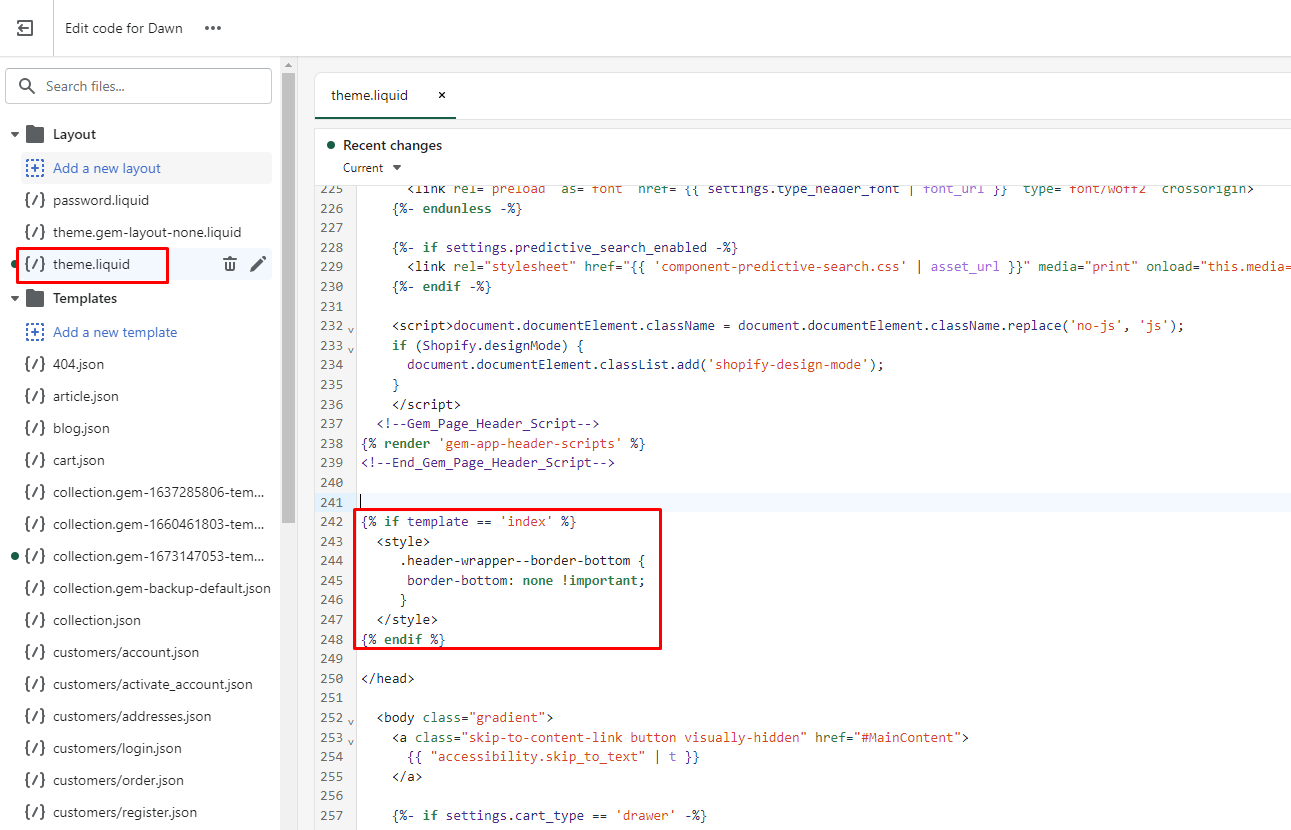Click the plus icon beside Add a new layout
This screenshot has width=1291, height=830.
click(35, 168)
